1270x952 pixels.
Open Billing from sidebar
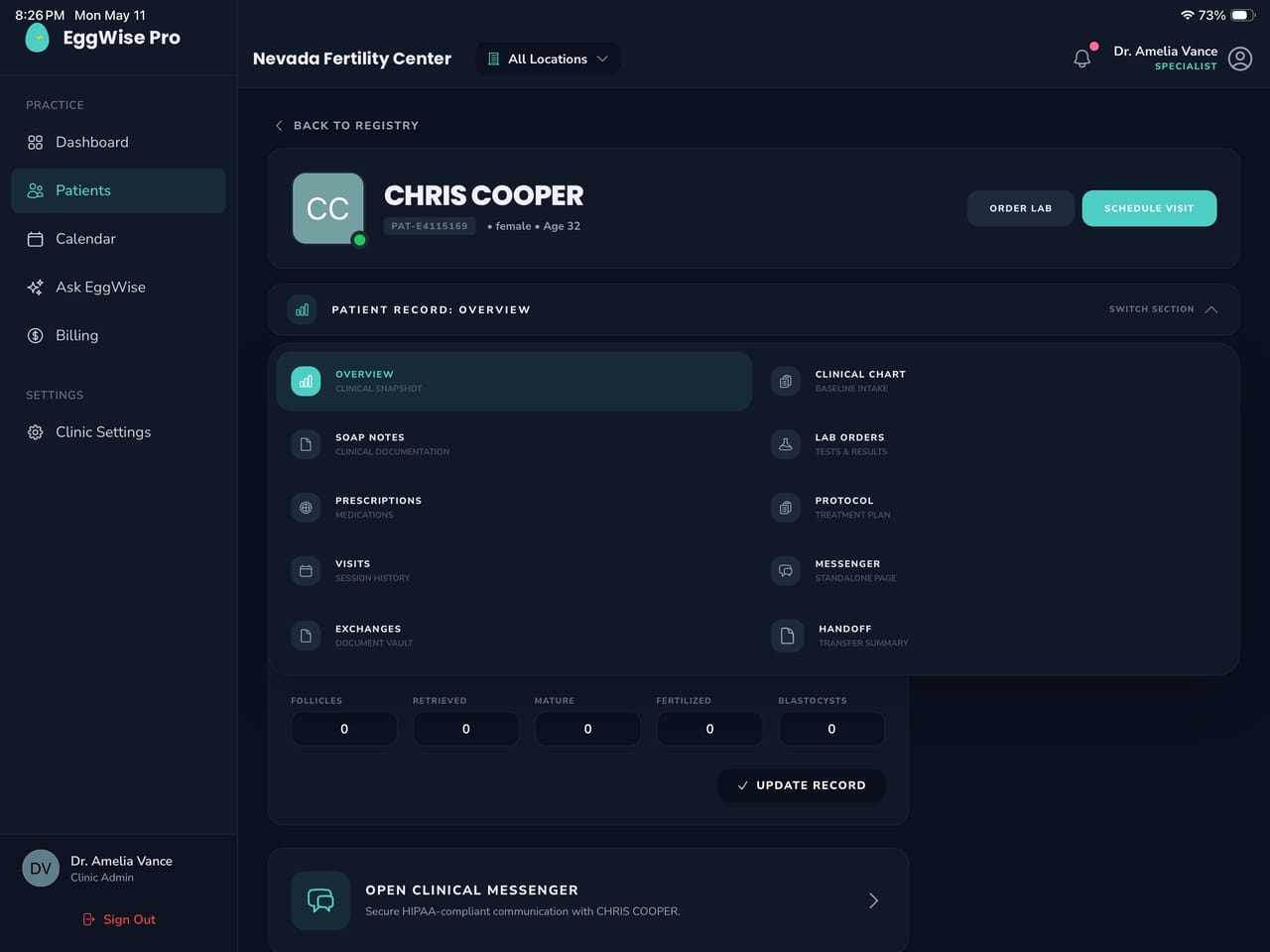[118, 335]
